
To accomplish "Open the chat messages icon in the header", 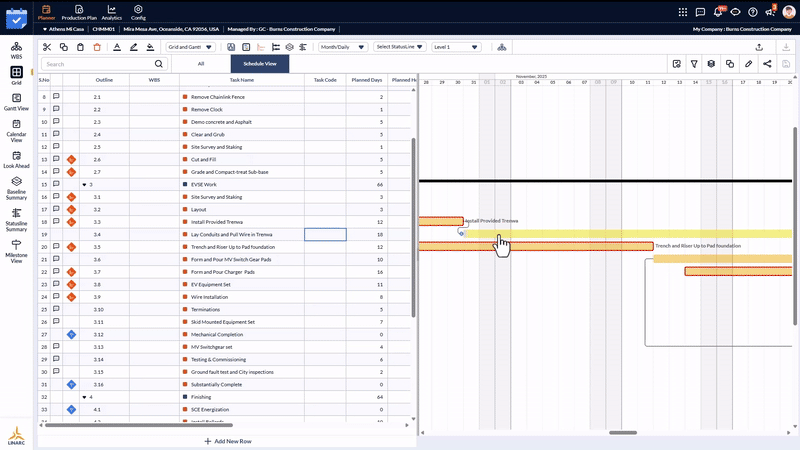I will click(700, 12).
